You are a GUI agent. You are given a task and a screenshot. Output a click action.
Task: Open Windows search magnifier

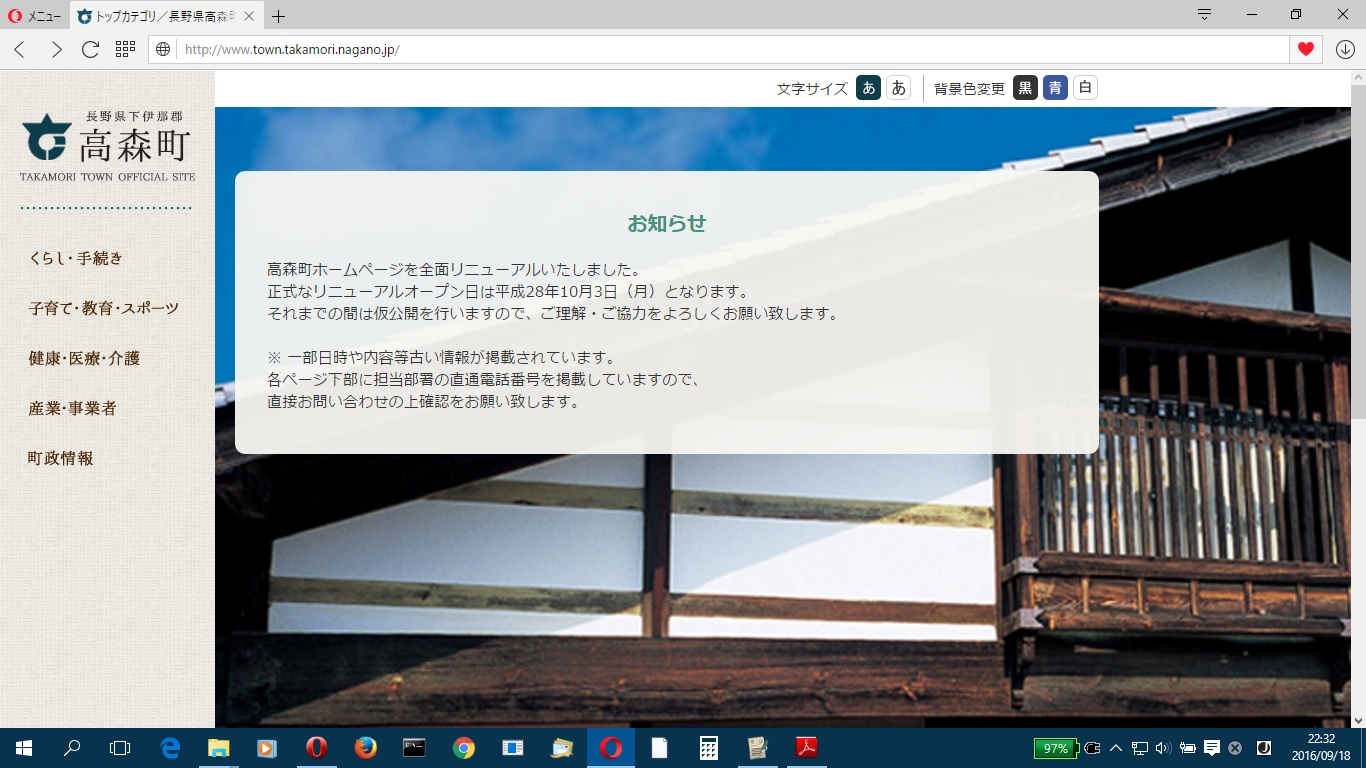coord(72,748)
